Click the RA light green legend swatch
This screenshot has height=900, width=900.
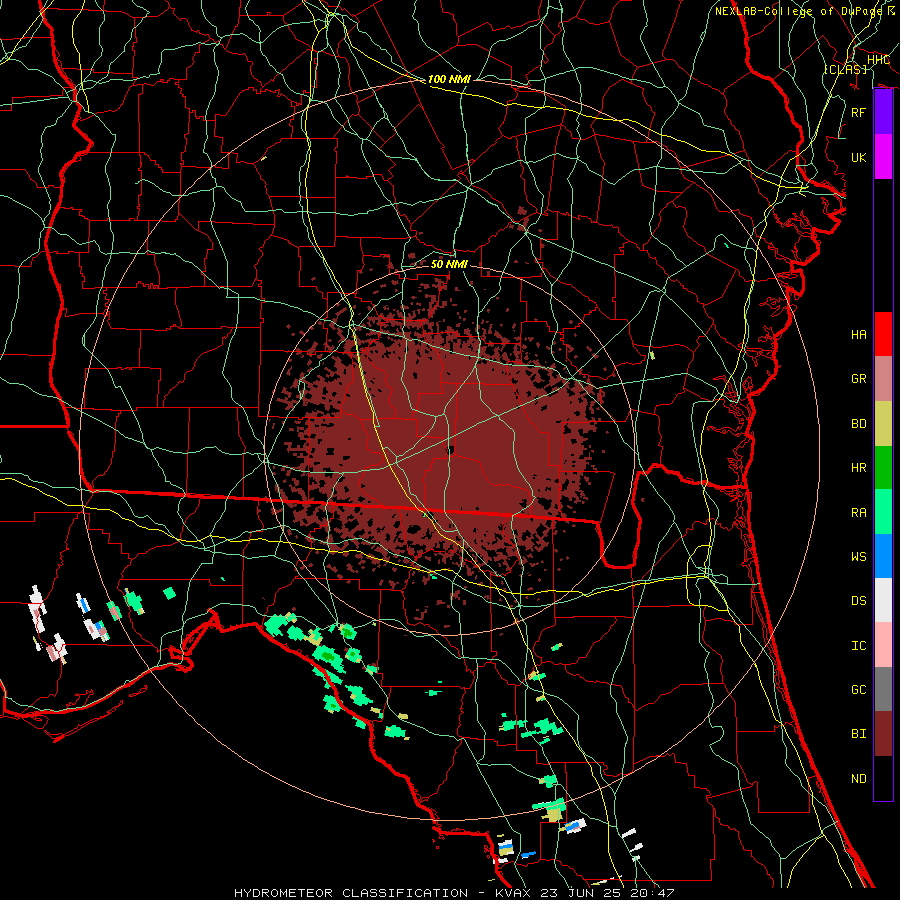[883, 512]
